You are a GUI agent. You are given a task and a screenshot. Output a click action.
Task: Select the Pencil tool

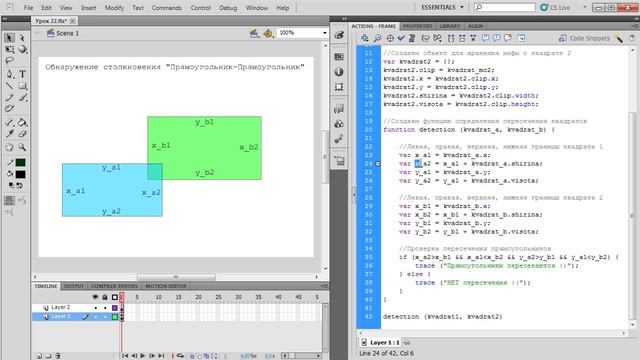click(9, 97)
